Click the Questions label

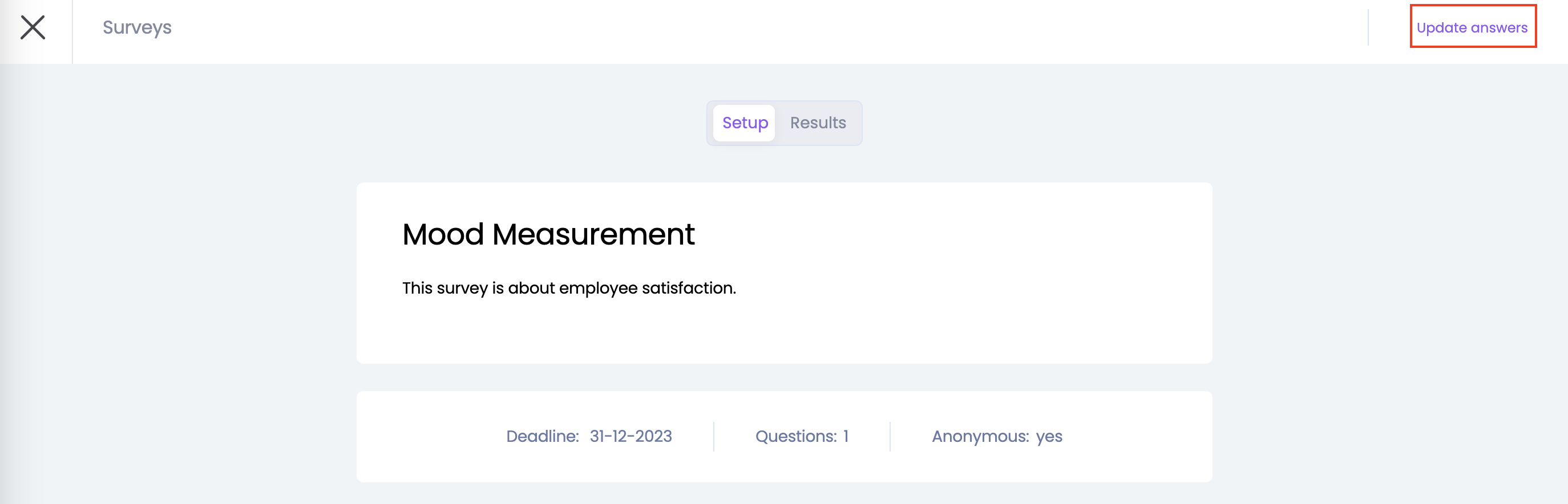click(795, 437)
